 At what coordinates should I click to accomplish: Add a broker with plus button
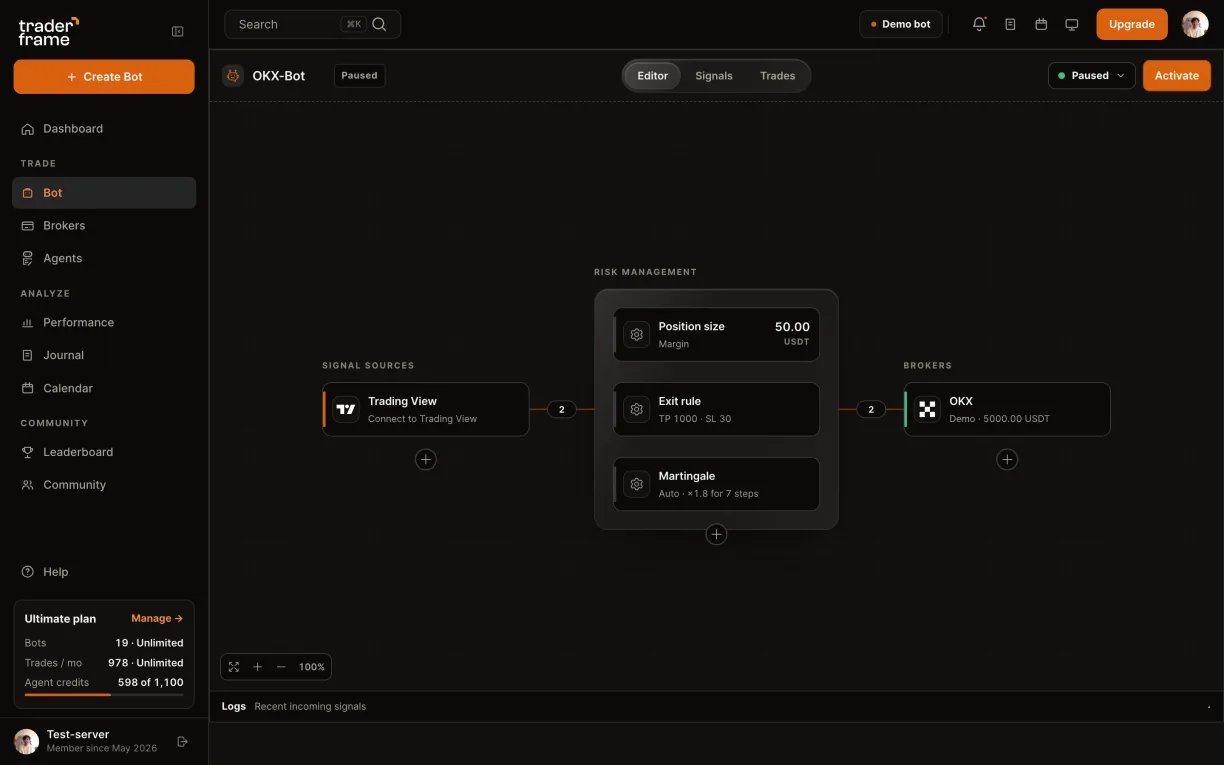(1007, 459)
